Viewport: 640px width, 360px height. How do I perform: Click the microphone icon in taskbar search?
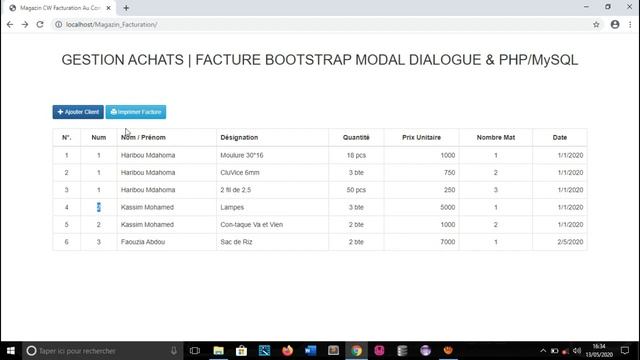(x=174, y=351)
